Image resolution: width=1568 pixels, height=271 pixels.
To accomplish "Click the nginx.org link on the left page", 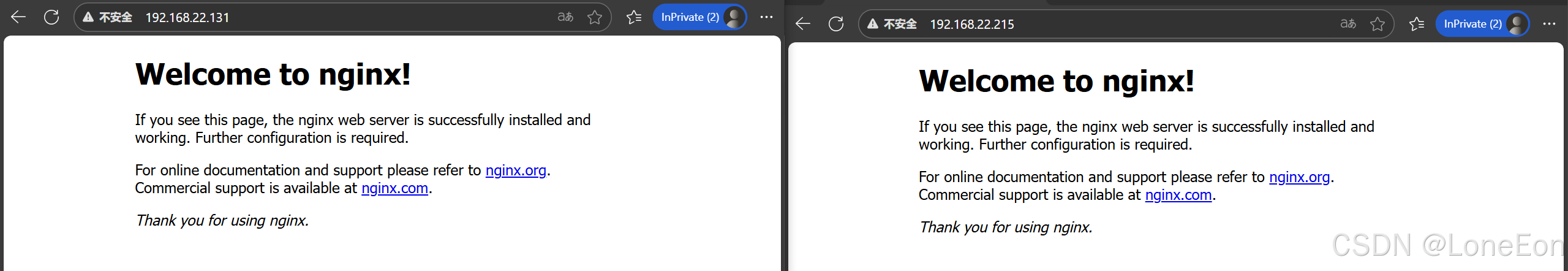I will (516, 170).
